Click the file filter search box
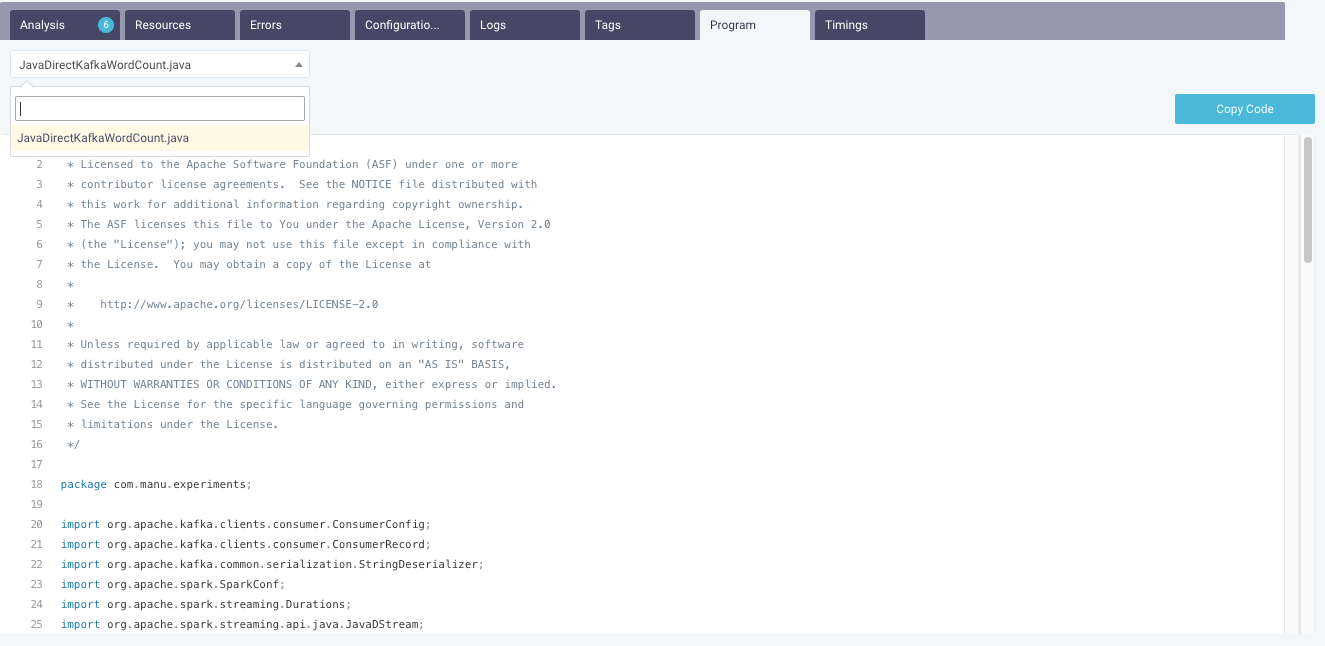Screen dimensions: 1325x646 [159, 107]
